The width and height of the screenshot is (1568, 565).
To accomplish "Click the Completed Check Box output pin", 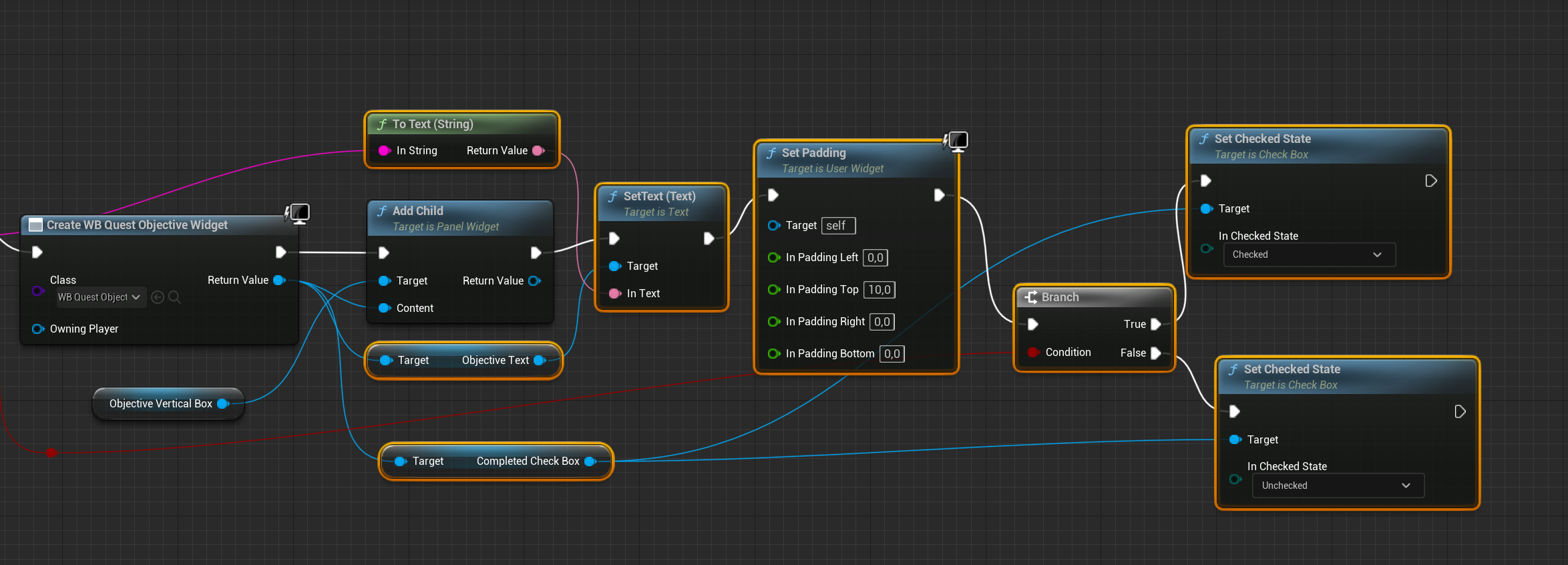I will [590, 461].
